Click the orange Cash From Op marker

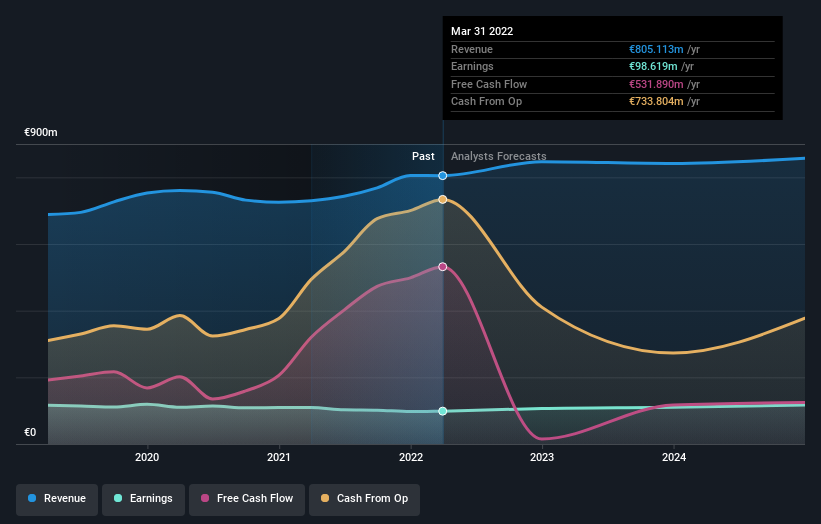(442, 199)
